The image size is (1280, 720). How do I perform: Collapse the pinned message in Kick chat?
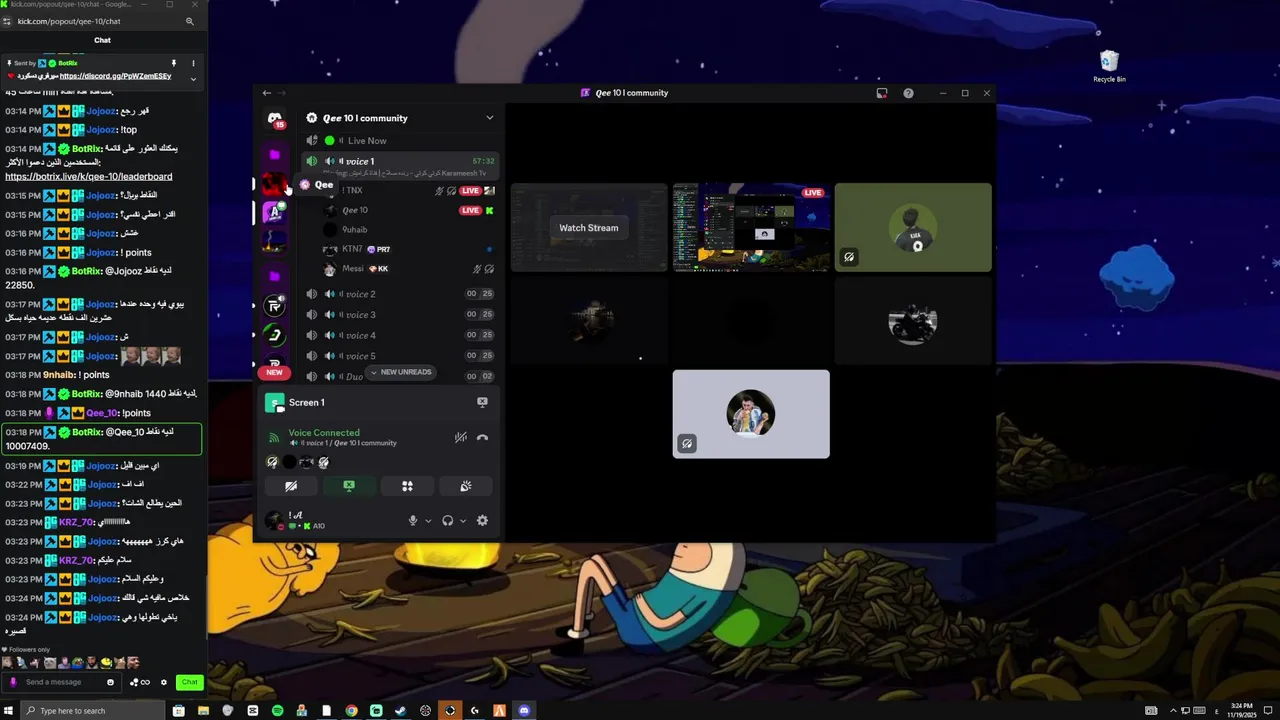click(x=193, y=78)
